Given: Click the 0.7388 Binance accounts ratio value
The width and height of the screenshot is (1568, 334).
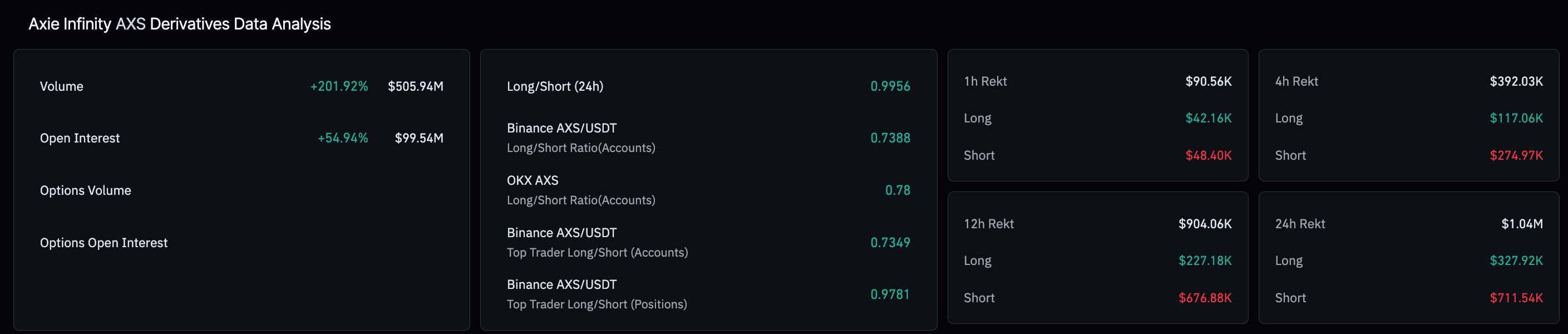Looking at the screenshot, I should coord(890,137).
